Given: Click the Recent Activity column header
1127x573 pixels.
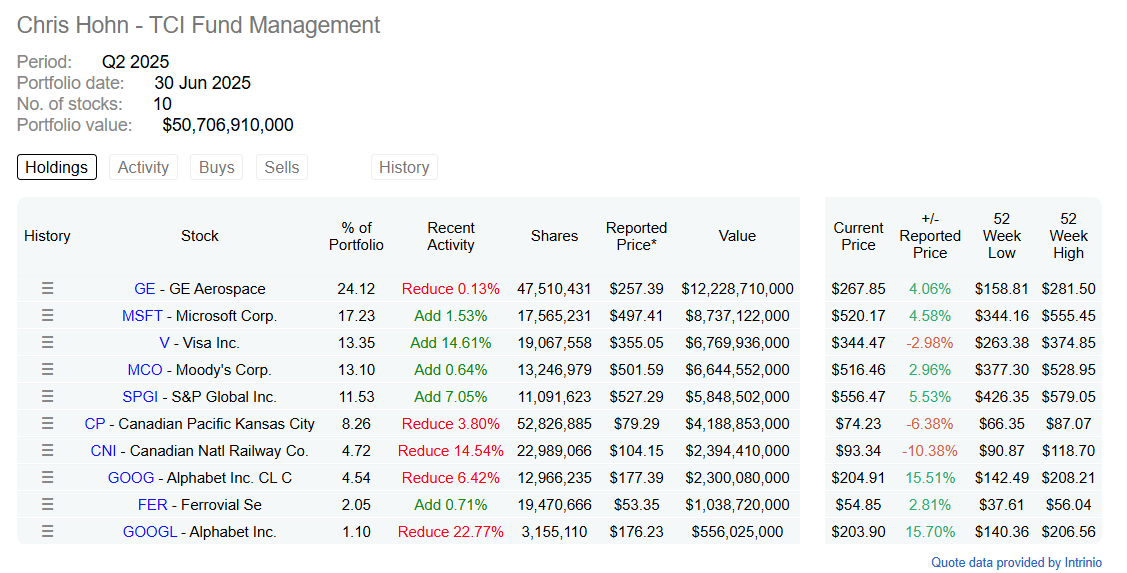Looking at the screenshot, I should 451,236.
